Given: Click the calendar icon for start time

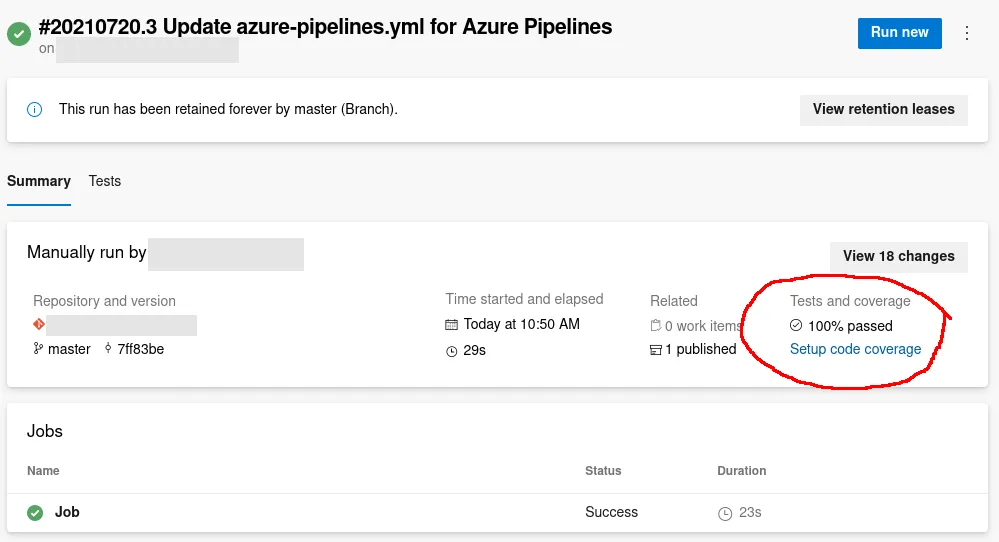Looking at the screenshot, I should [x=452, y=325].
